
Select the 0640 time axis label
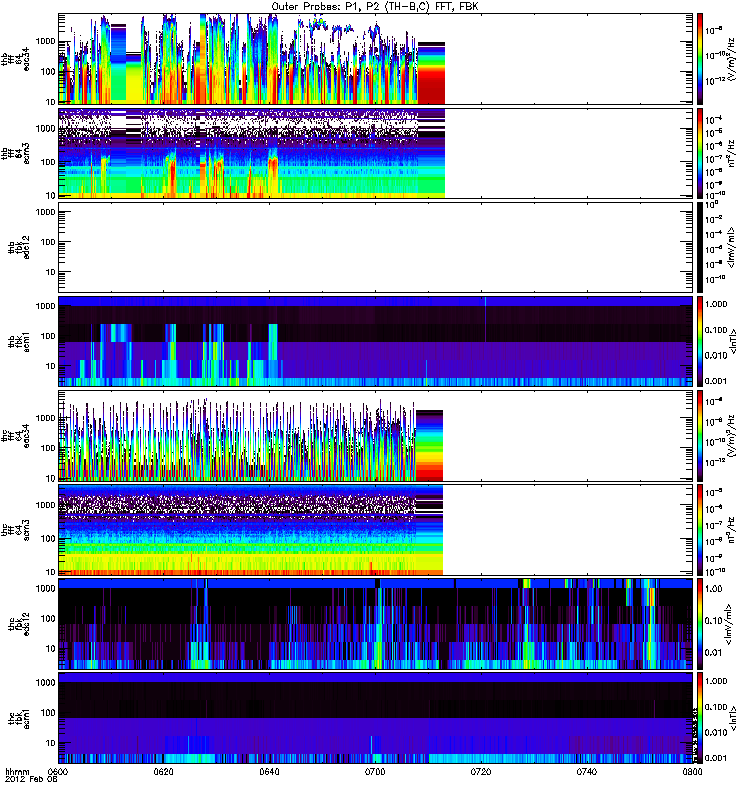tap(270, 773)
